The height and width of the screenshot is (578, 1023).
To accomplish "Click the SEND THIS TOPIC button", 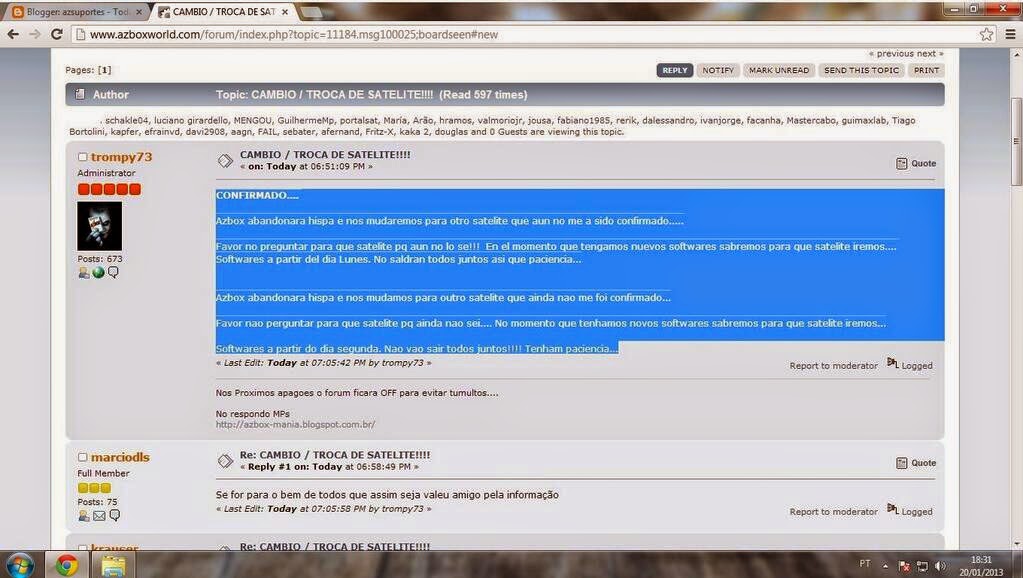I will pos(861,70).
